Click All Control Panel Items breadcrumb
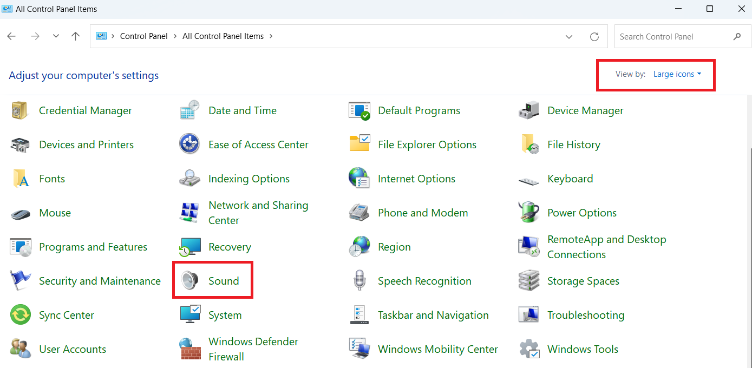752x368 pixels. (x=223, y=36)
